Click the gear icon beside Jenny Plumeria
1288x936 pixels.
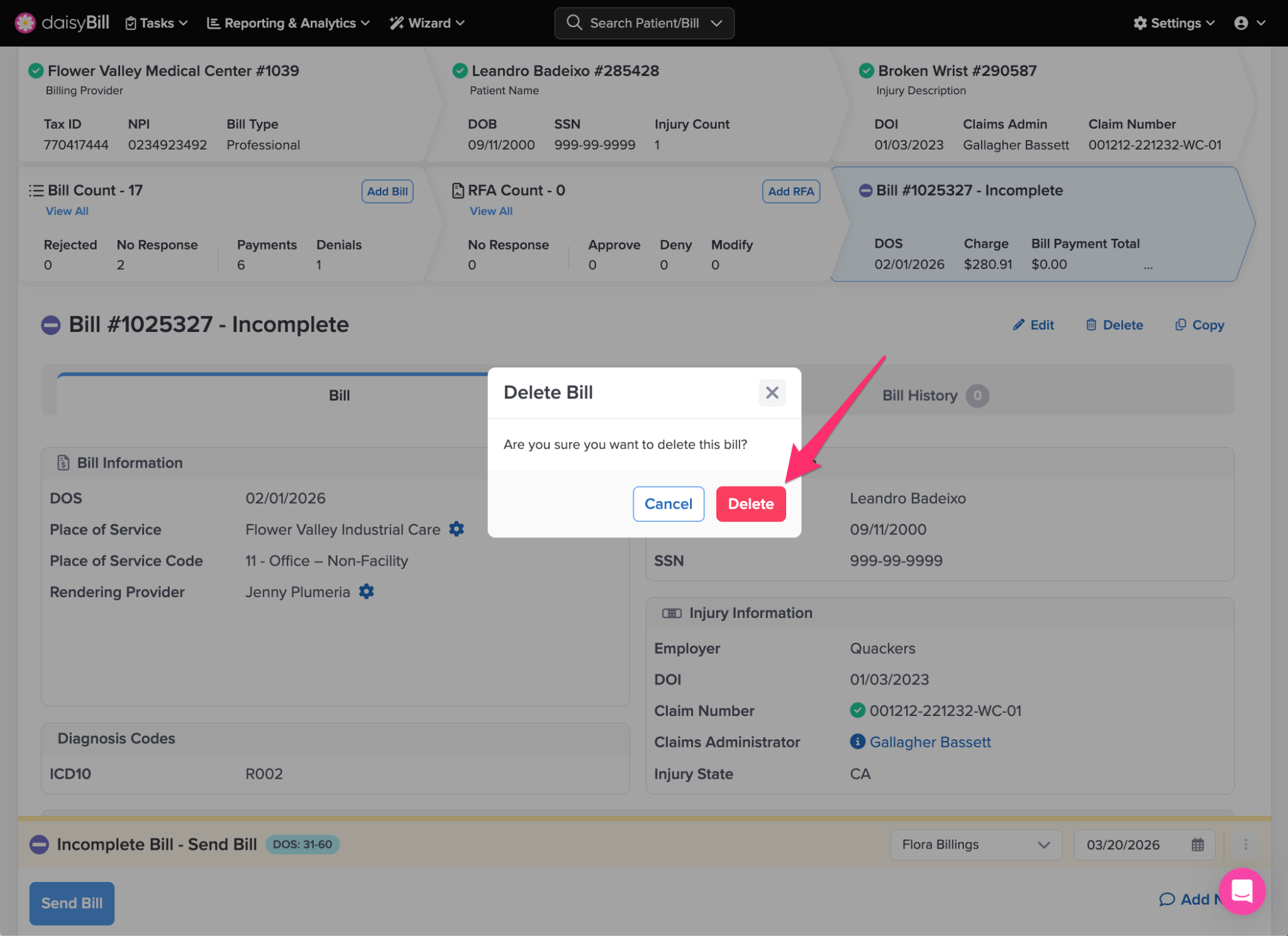tap(366, 592)
